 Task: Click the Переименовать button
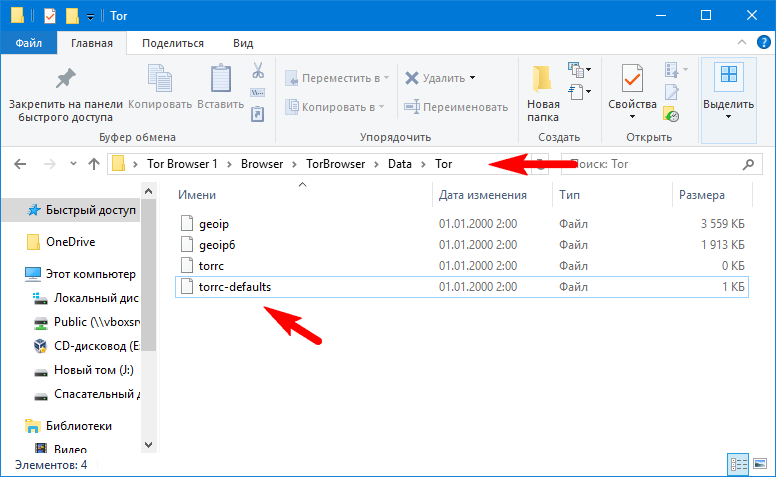click(x=456, y=107)
